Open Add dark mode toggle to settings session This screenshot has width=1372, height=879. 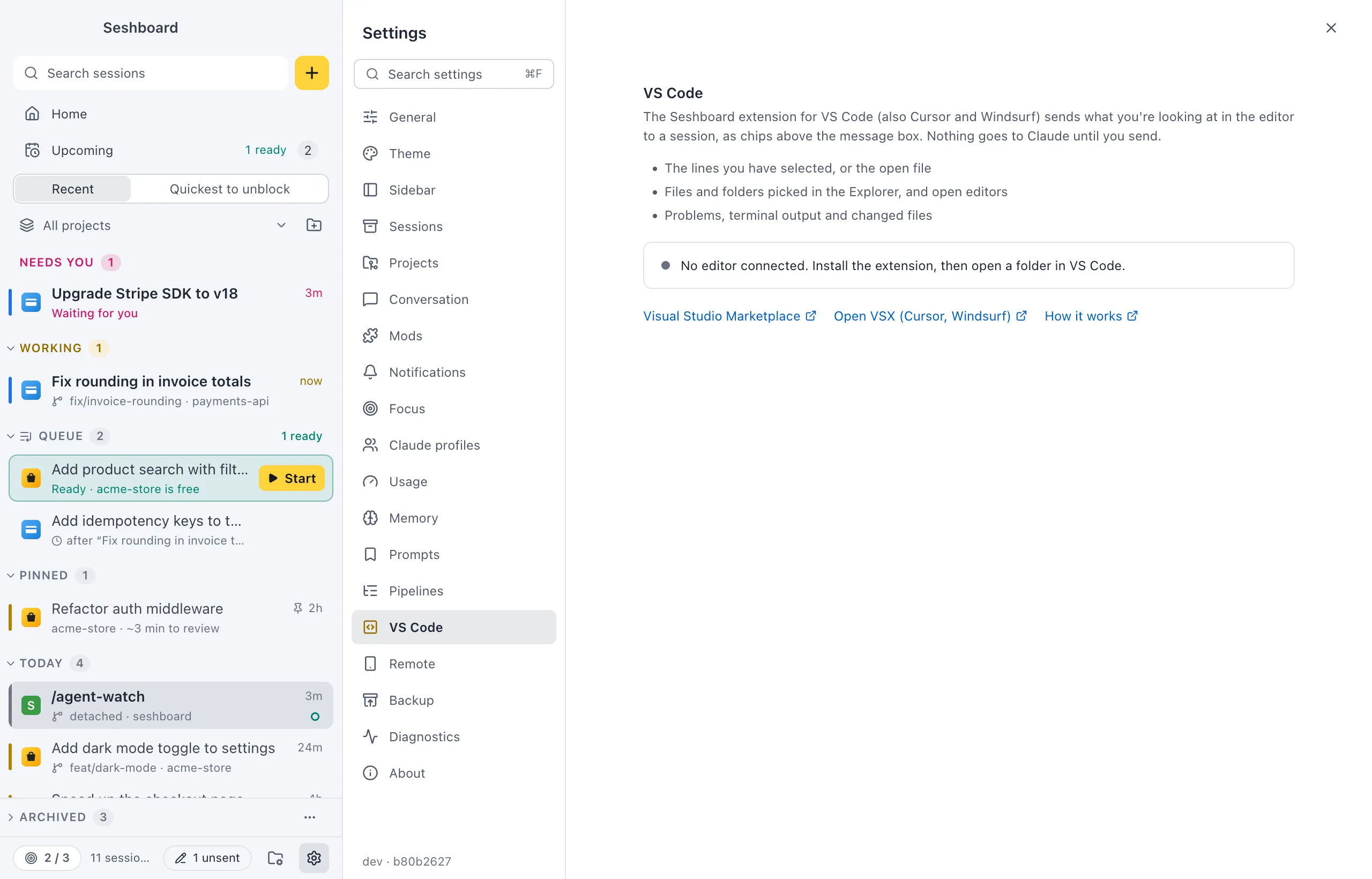(170, 757)
